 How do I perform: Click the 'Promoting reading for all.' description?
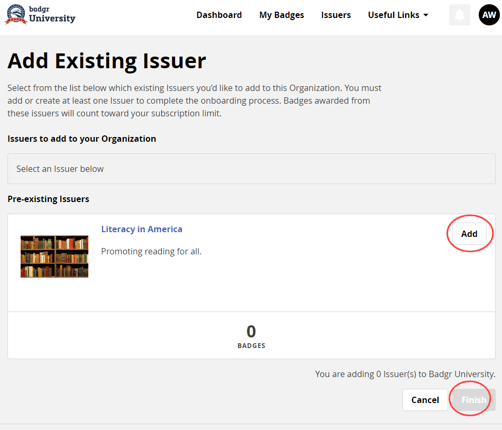tap(151, 251)
